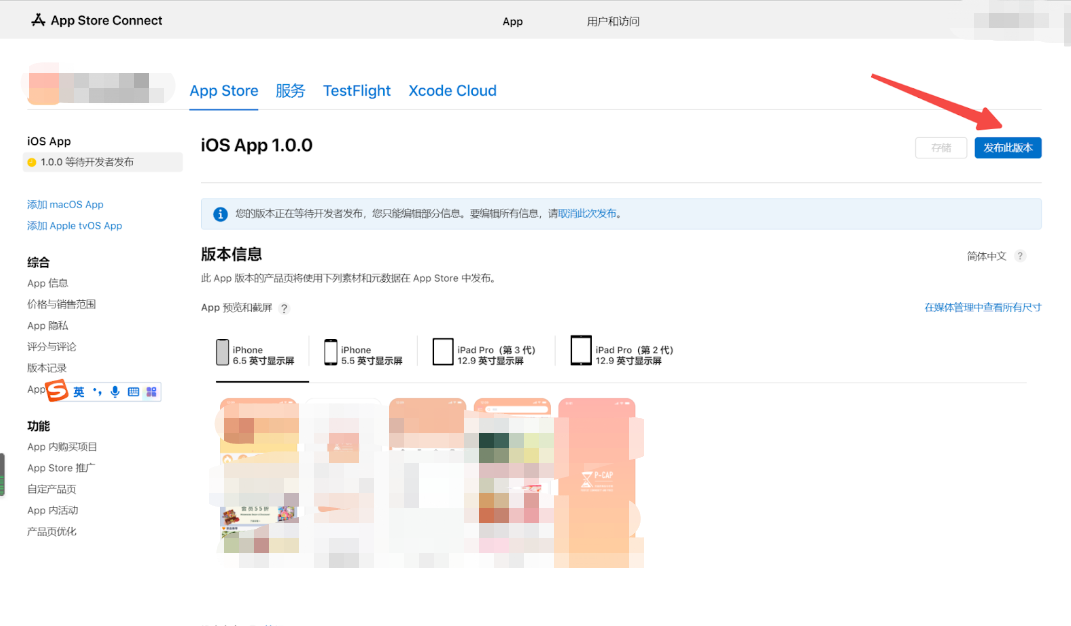This screenshot has width=1071, height=626.
Task: Switch to the App Store tab
Action: 224,91
